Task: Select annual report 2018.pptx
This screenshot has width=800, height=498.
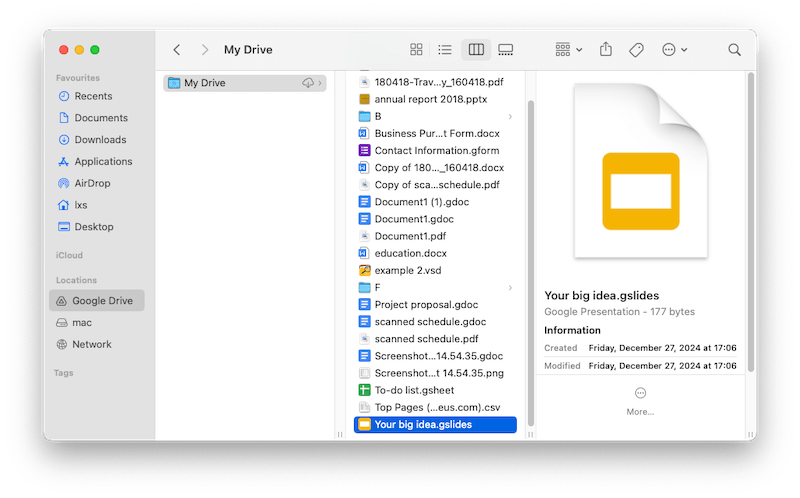Action: pyautogui.click(x=435, y=99)
